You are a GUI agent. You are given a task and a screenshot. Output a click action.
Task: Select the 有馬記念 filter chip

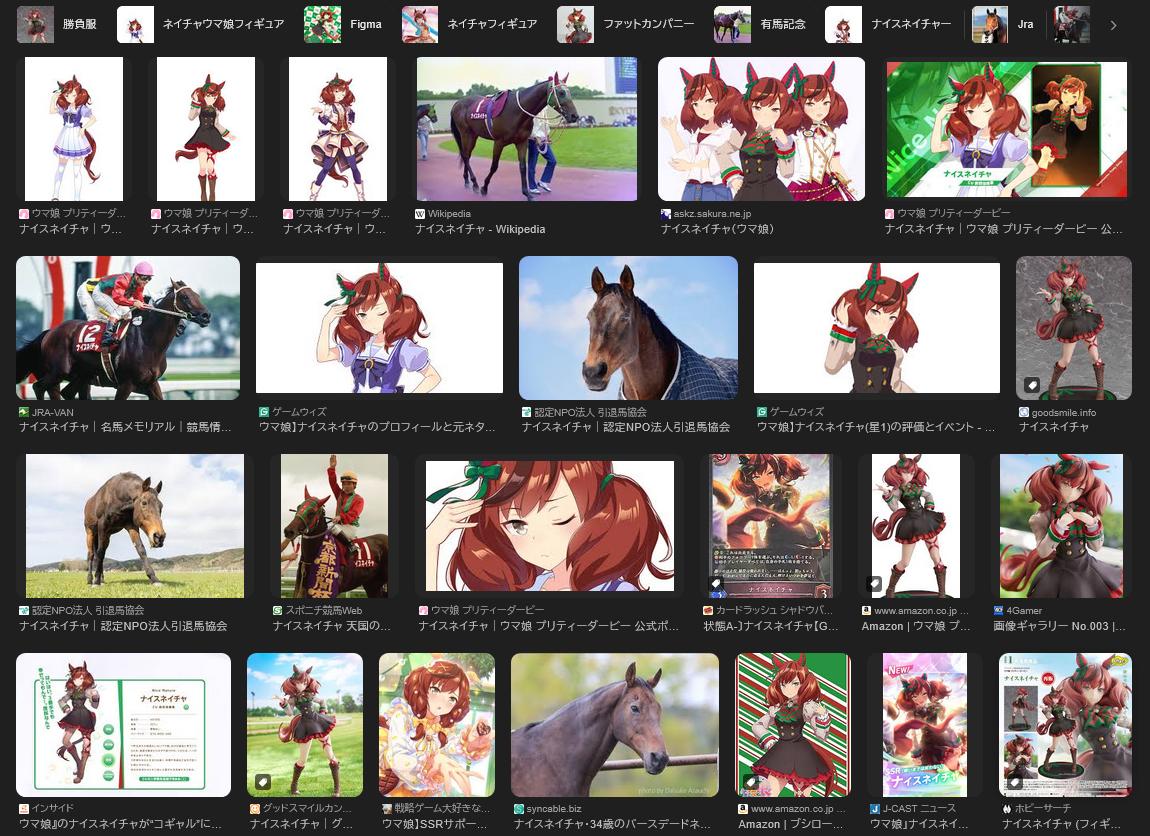[760, 24]
